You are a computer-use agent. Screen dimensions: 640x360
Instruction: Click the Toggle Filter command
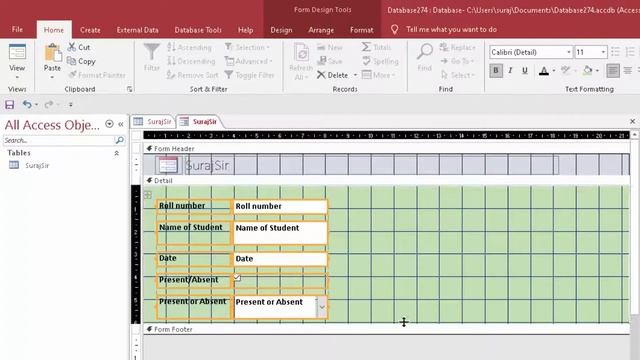tap(249, 75)
